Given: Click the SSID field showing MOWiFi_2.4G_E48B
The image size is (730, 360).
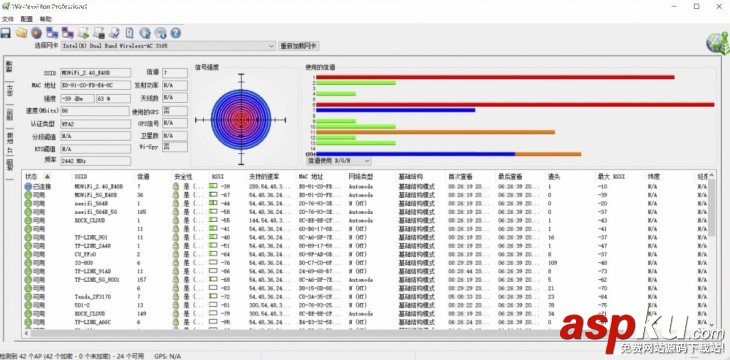Looking at the screenshot, I should click(95, 73).
